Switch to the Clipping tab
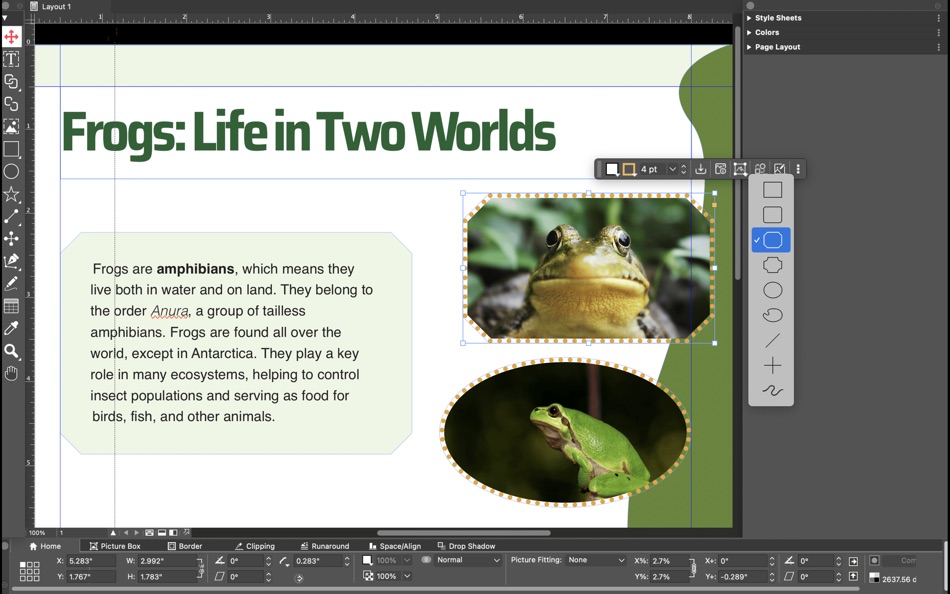The height and width of the screenshot is (594, 950). click(254, 546)
